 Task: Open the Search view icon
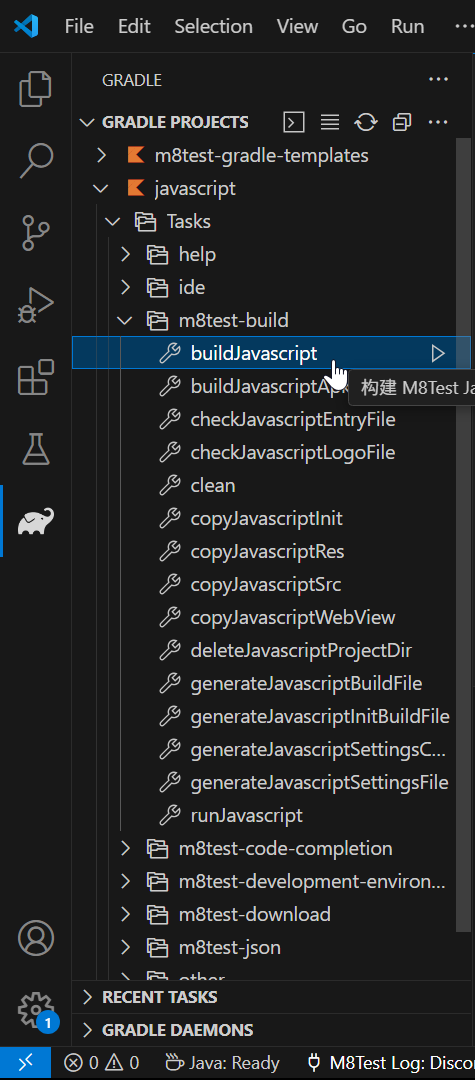point(35,160)
